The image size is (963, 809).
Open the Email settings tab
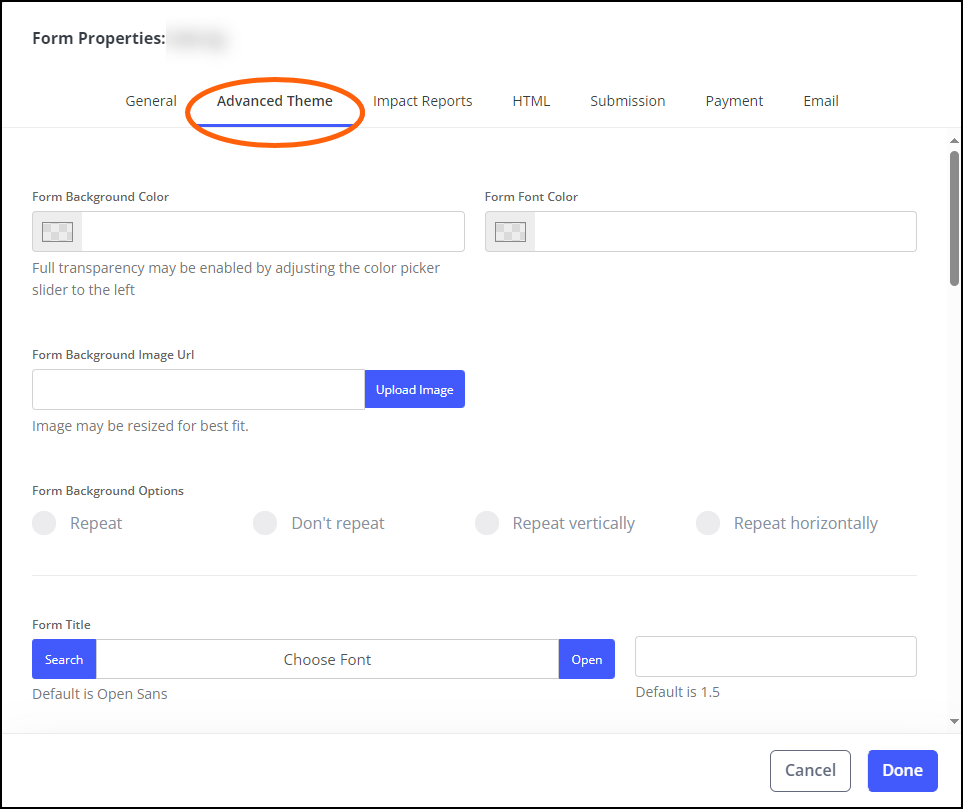click(x=820, y=100)
